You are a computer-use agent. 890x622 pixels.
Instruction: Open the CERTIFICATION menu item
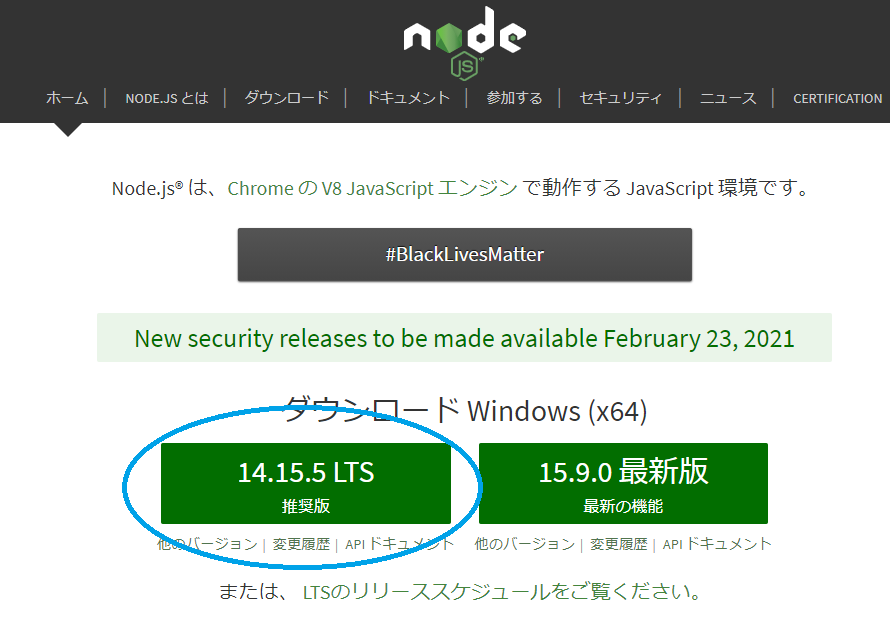(837, 98)
